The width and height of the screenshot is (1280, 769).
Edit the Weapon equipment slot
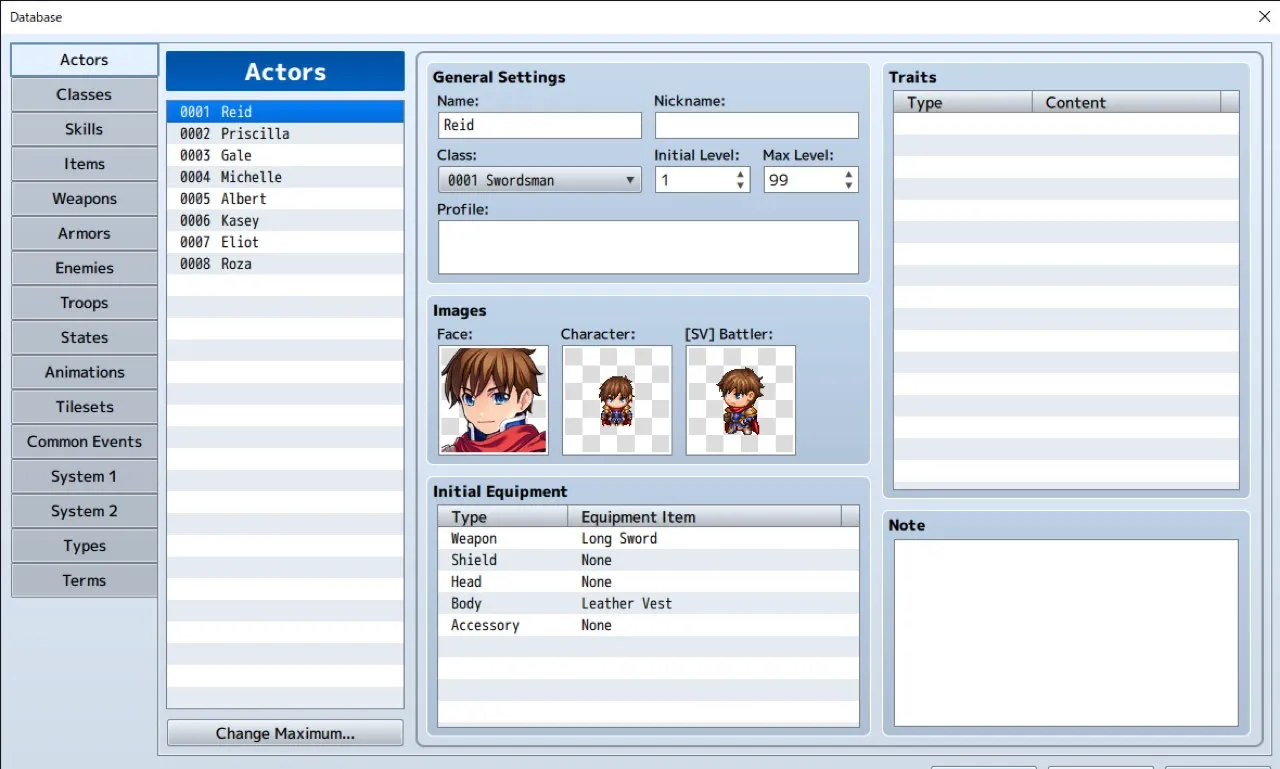coord(618,538)
